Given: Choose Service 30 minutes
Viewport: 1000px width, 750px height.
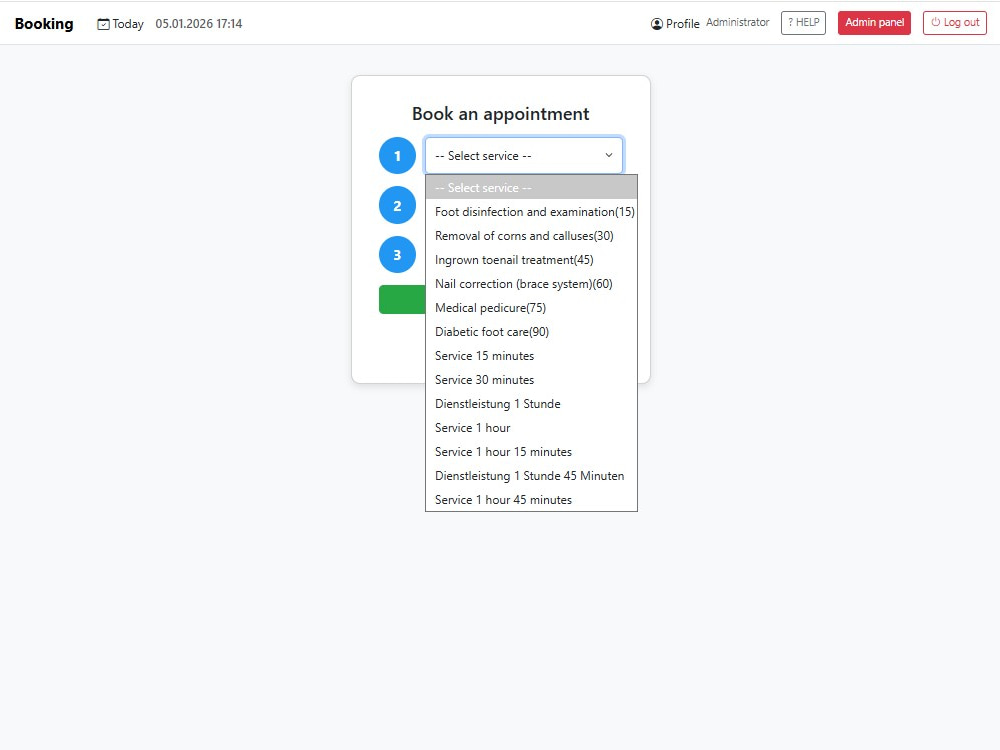Looking at the screenshot, I should 531,380.
